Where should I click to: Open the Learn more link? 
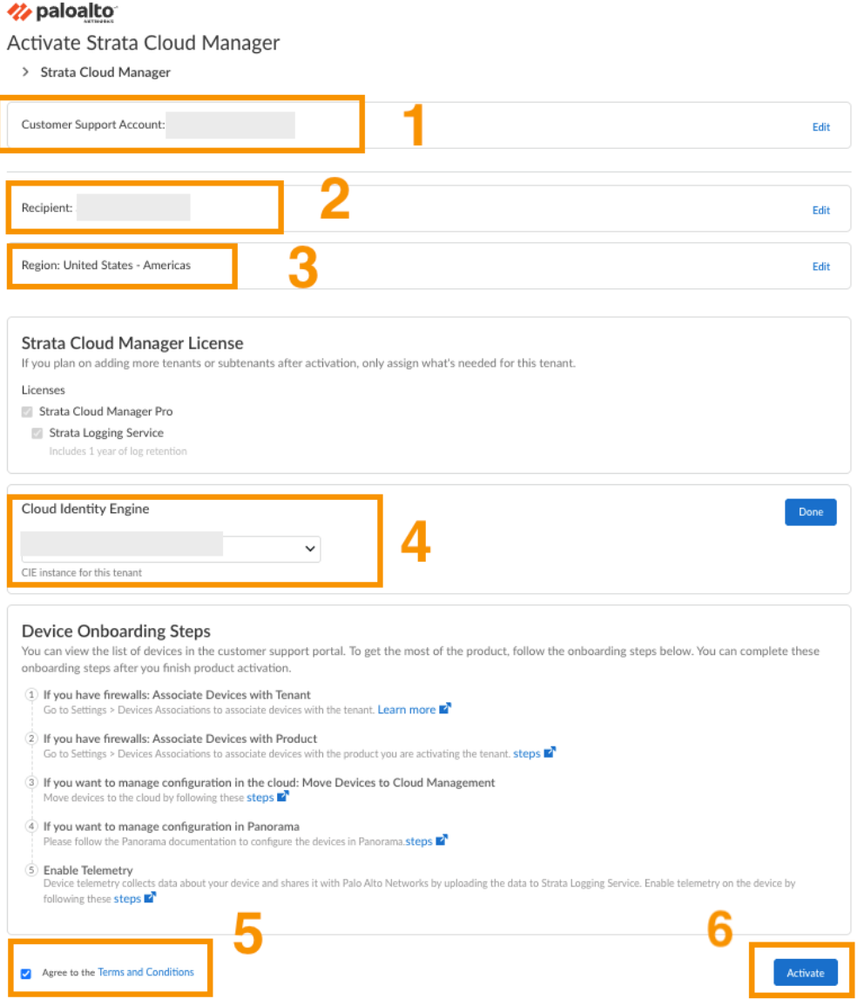click(x=406, y=710)
